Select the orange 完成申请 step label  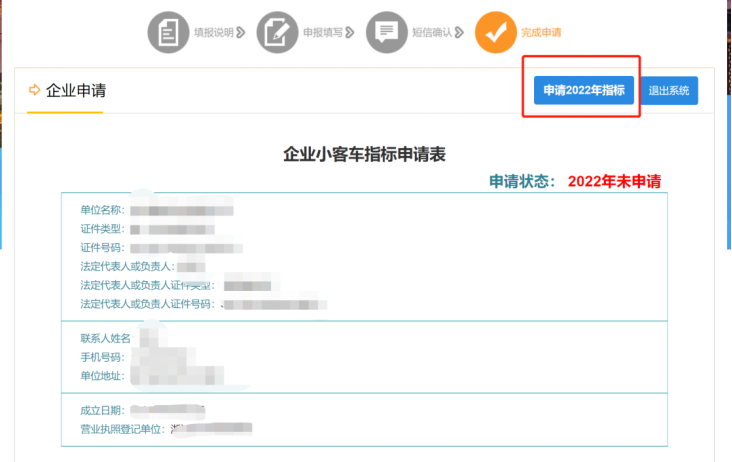click(x=541, y=32)
